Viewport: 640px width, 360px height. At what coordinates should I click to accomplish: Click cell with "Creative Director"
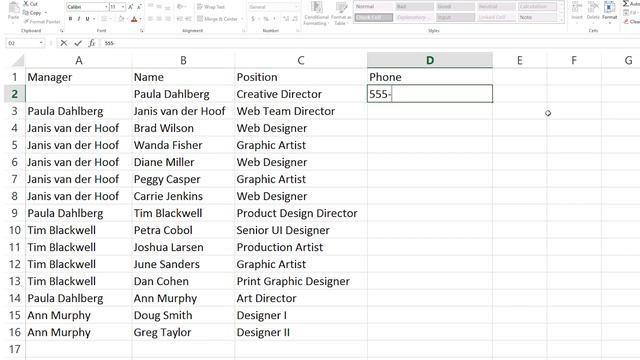(301, 94)
